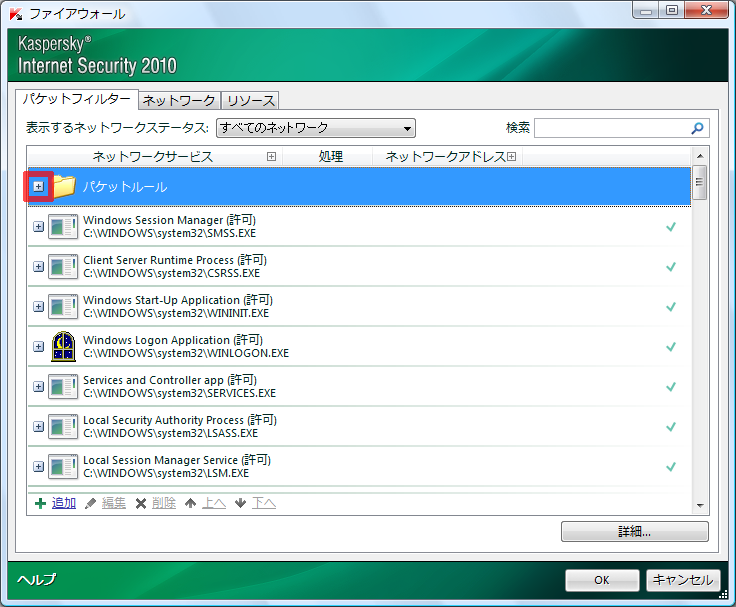Click the Services and Controller app icon
Screen dimensions: 736x607
tap(63, 386)
